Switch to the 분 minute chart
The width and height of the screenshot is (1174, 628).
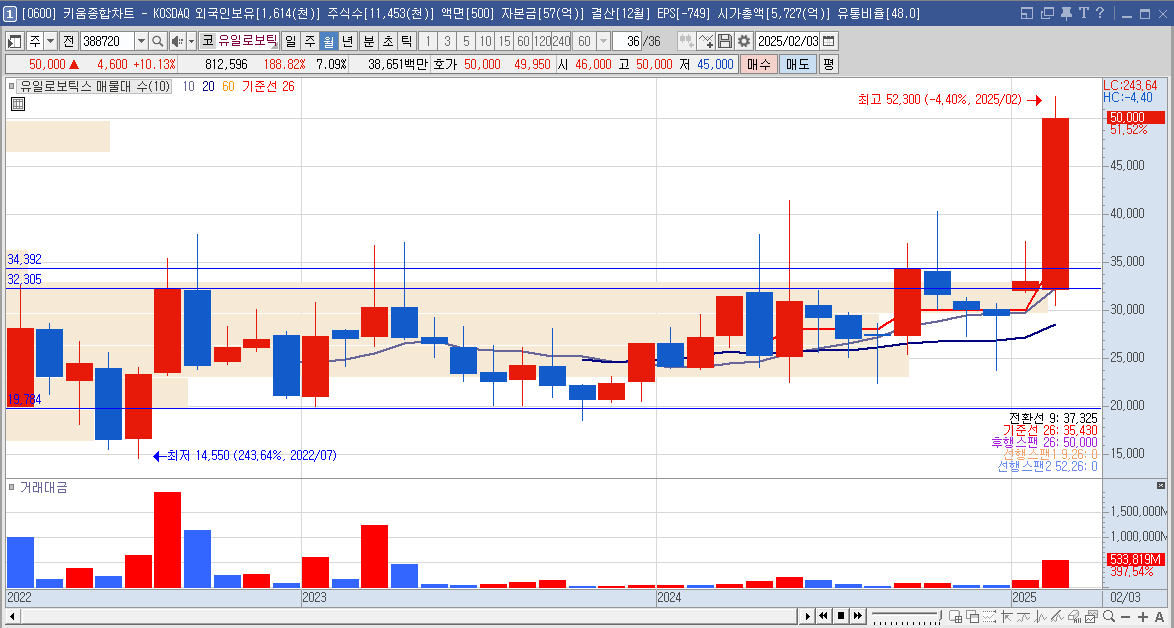click(368, 41)
